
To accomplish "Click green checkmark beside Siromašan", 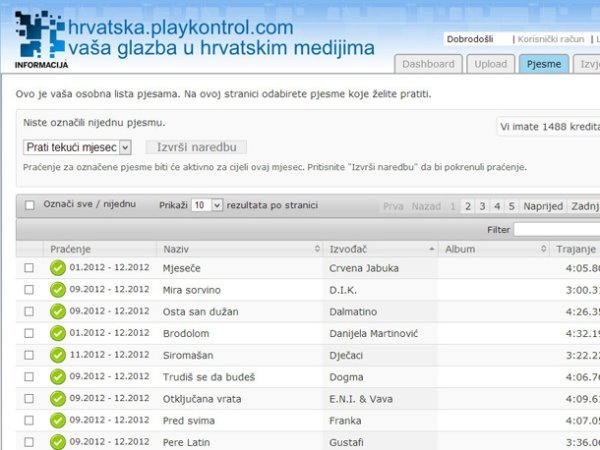I will click(x=58, y=355).
